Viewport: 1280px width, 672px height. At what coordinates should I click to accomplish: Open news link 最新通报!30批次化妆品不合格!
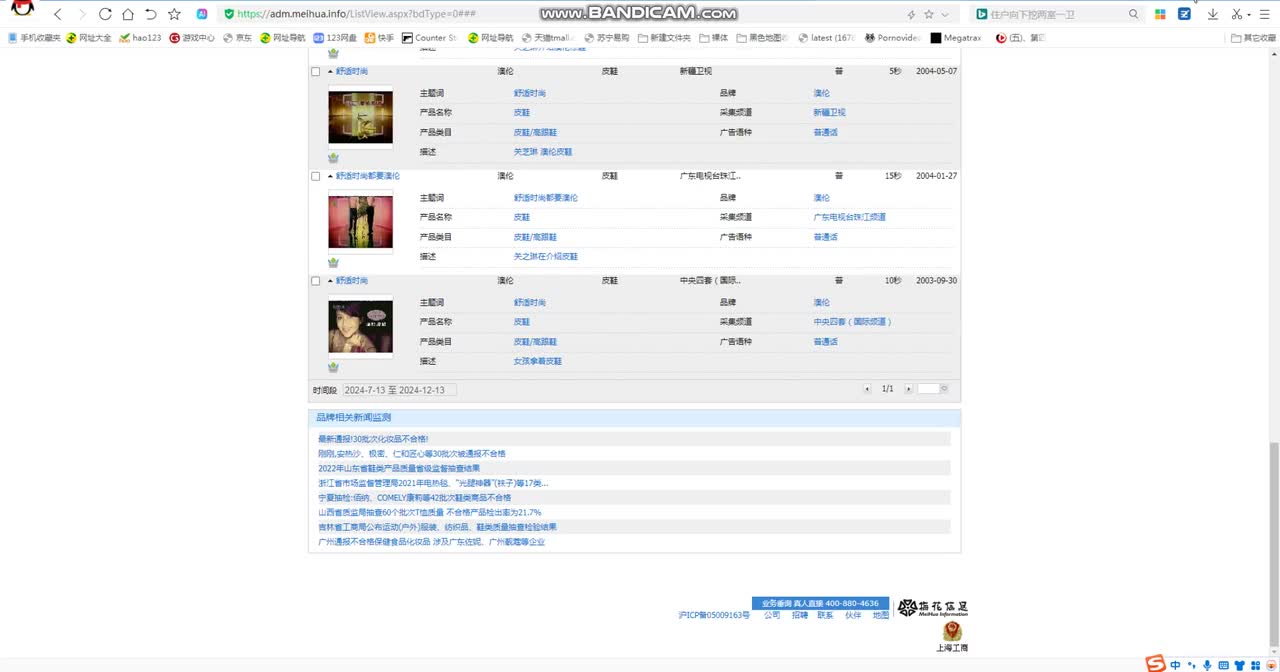[373, 439]
